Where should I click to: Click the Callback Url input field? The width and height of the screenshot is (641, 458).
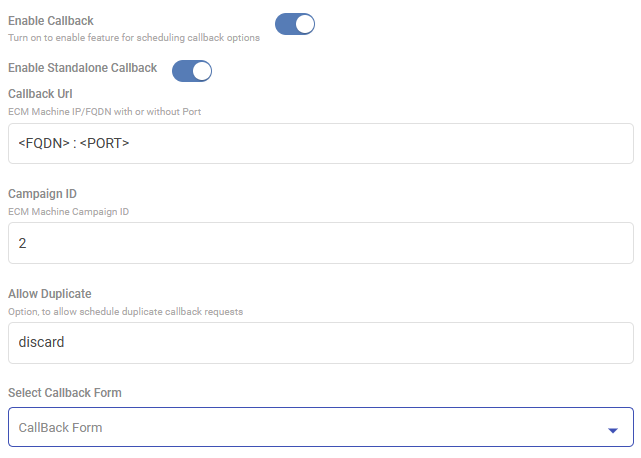click(320, 144)
